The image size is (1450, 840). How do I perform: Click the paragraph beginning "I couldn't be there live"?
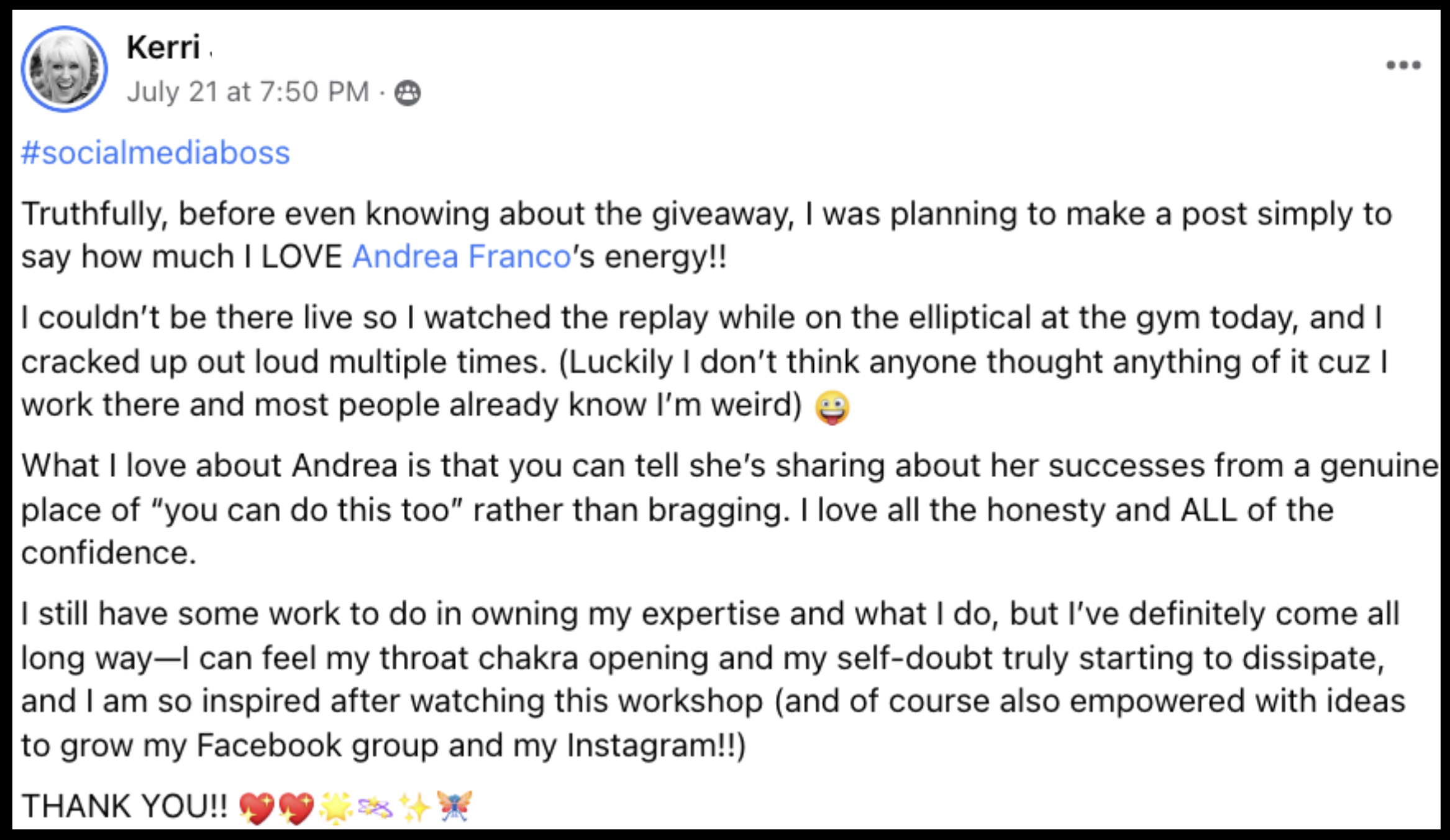coord(704,362)
